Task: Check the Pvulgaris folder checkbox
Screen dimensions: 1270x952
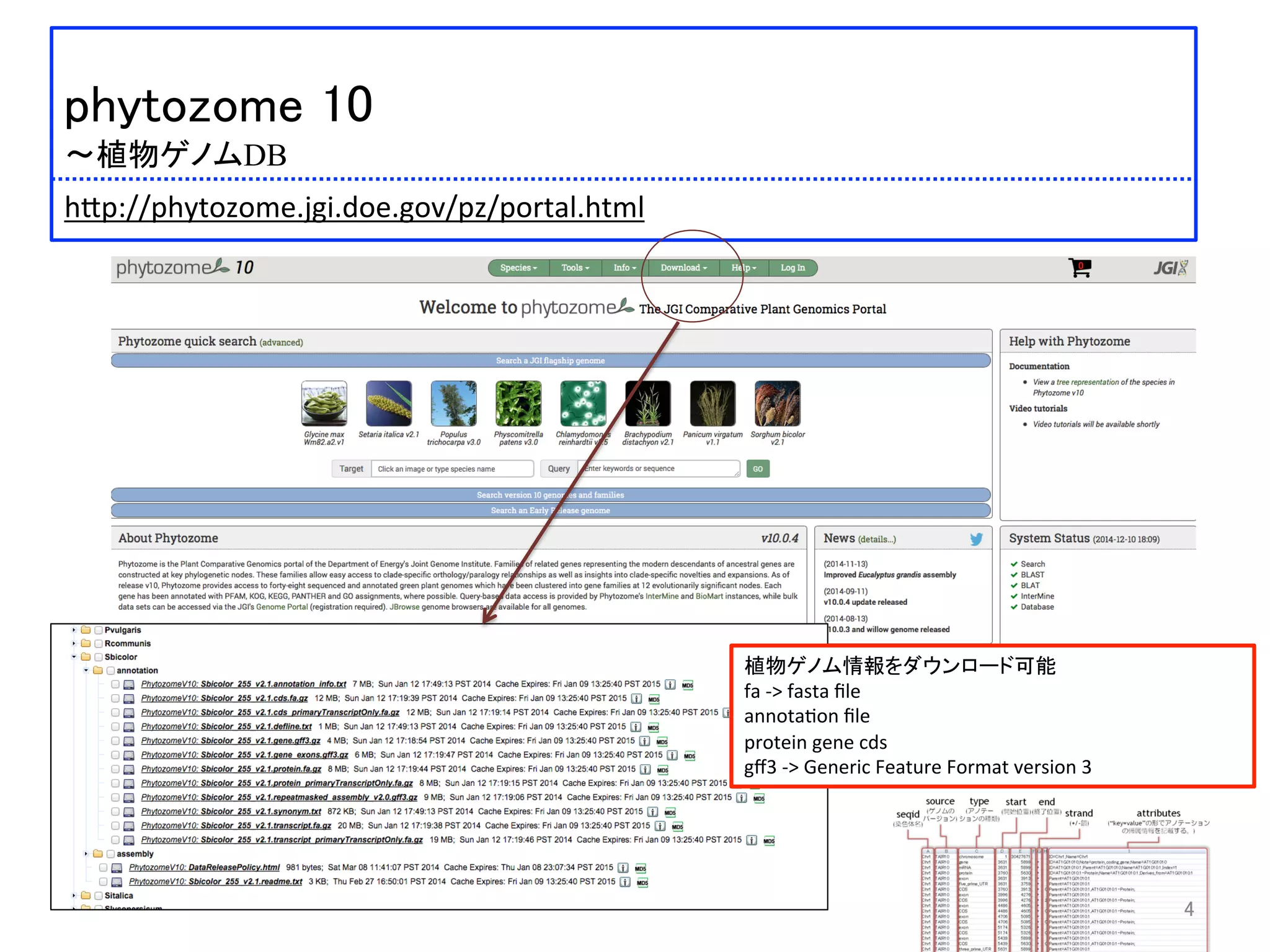Action: point(99,630)
